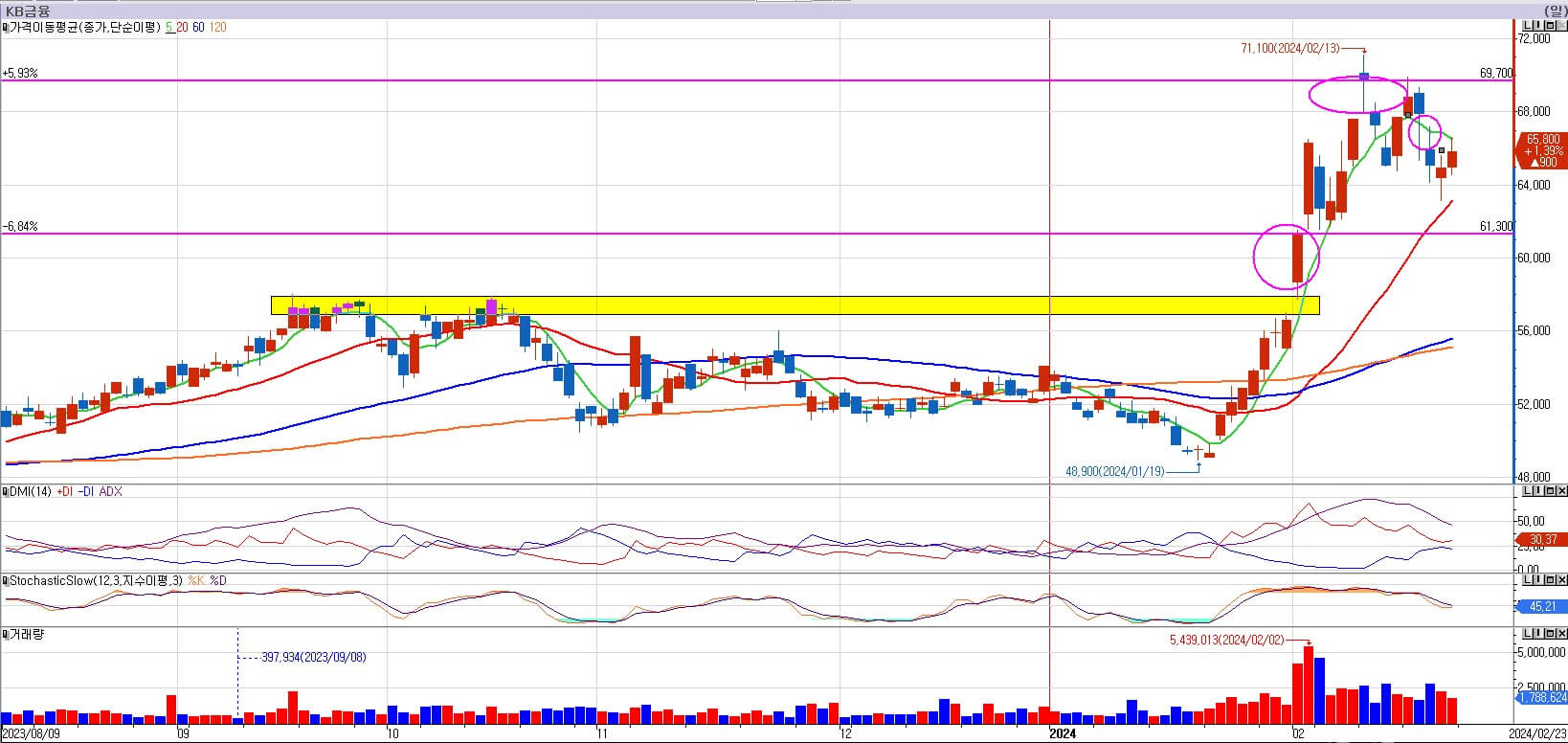Click the -6.84% level label

[20, 226]
